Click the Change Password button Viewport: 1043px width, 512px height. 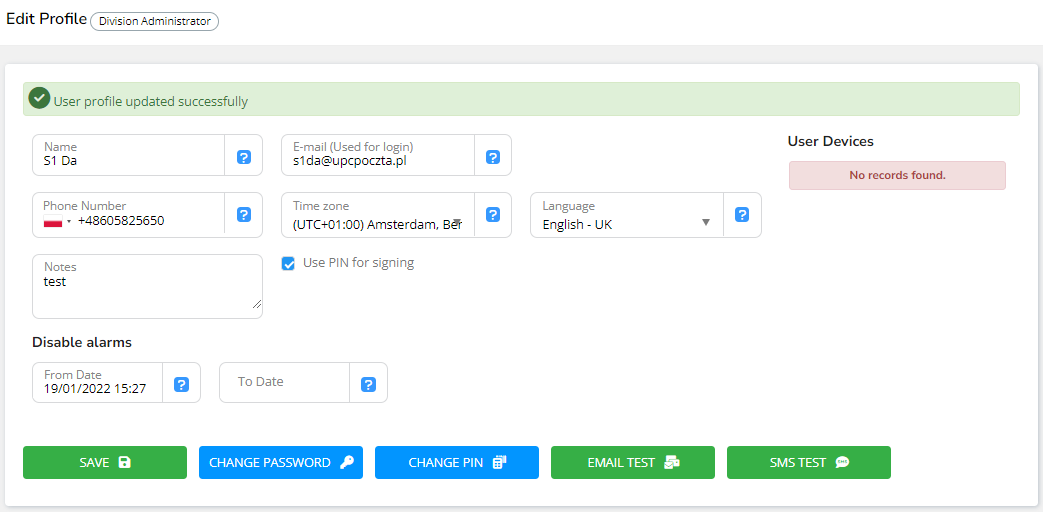coord(281,463)
